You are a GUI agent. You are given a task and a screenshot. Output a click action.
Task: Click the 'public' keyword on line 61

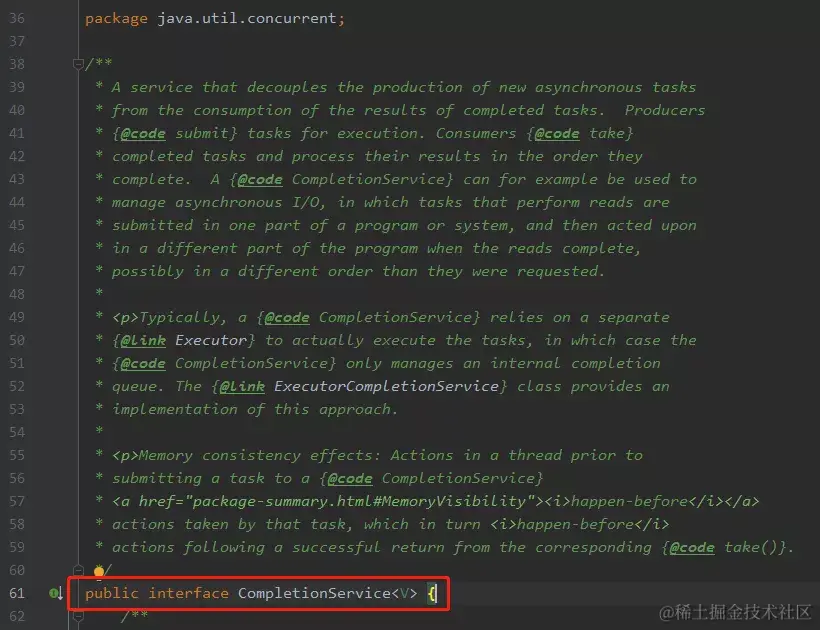[111, 593]
